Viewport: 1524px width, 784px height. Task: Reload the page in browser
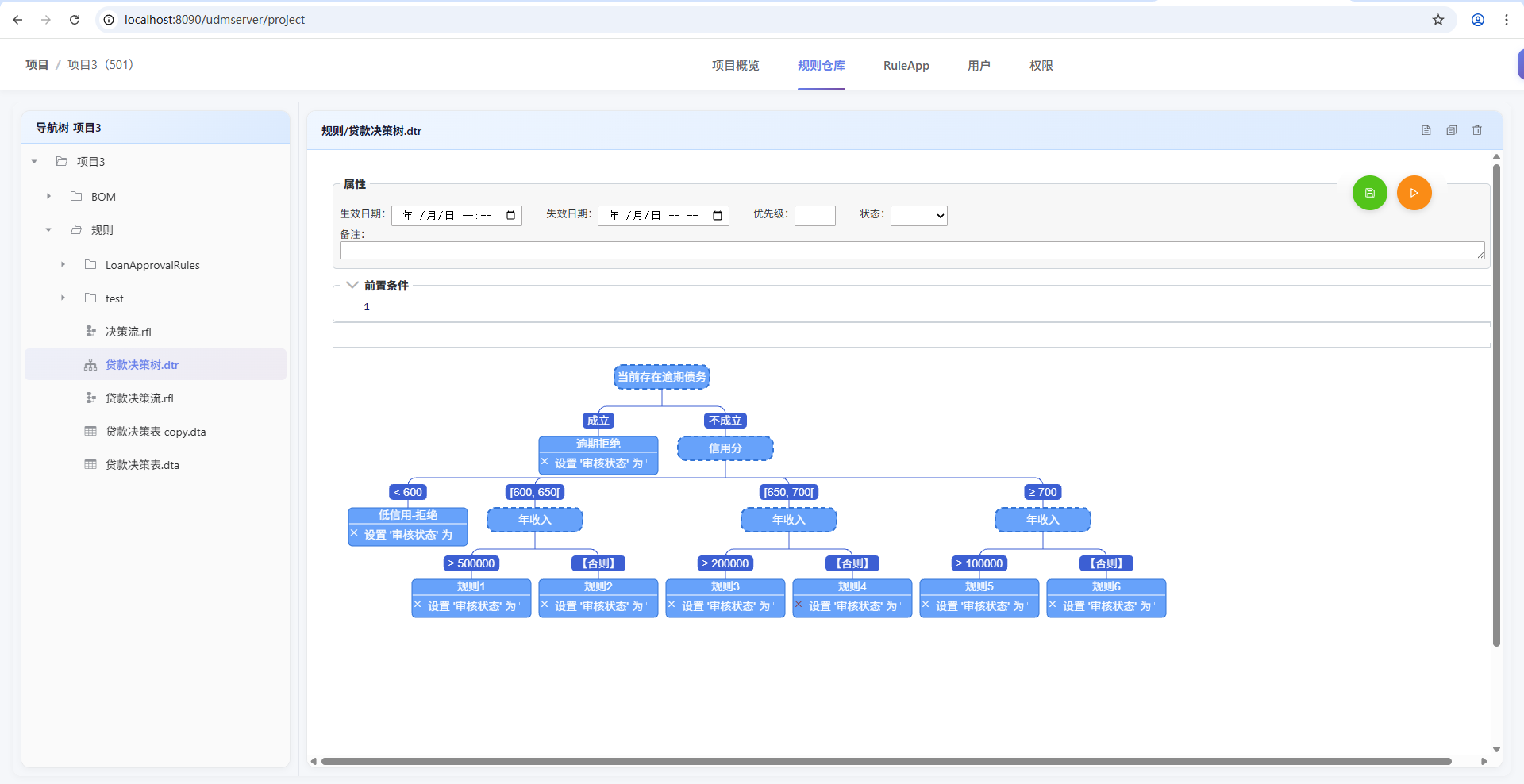(75, 20)
